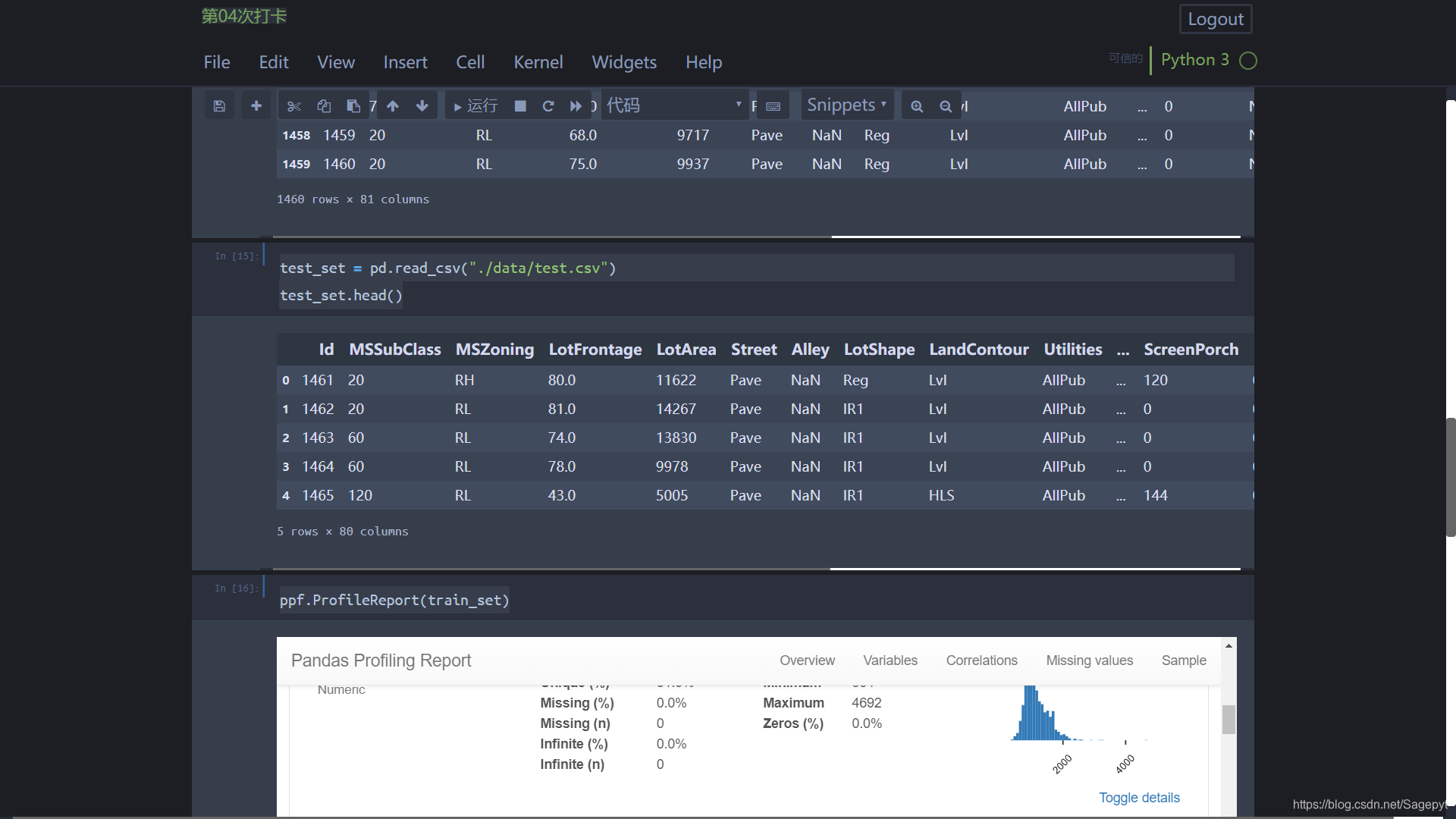Click the profiling report vertical scrollbar thumb
This screenshot has height=819, width=1456.
coord(1228,720)
